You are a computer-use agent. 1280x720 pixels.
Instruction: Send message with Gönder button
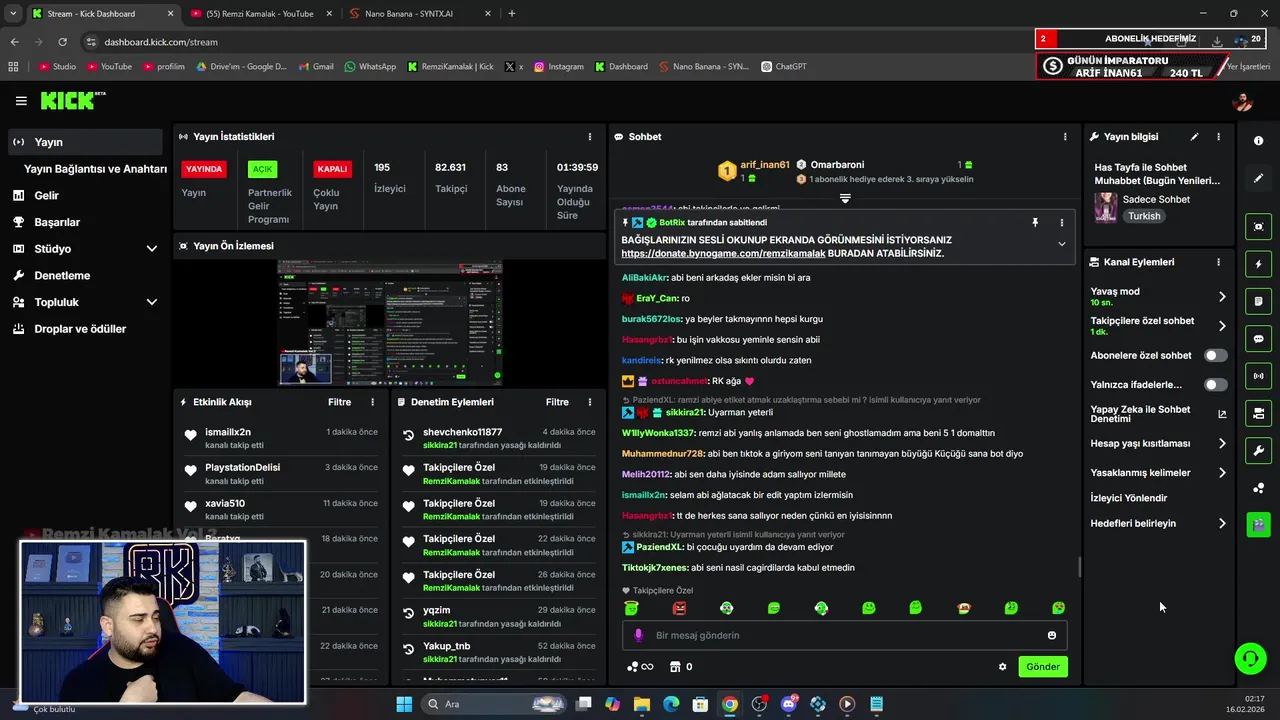(1043, 667)
